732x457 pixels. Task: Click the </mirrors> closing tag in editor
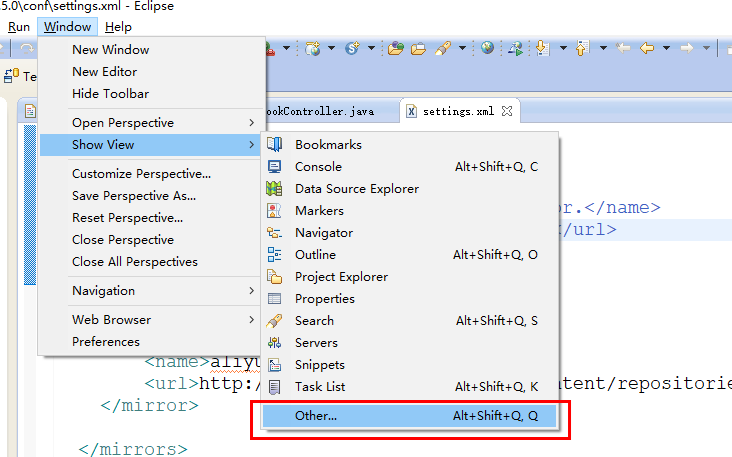(x=133, y=449)
